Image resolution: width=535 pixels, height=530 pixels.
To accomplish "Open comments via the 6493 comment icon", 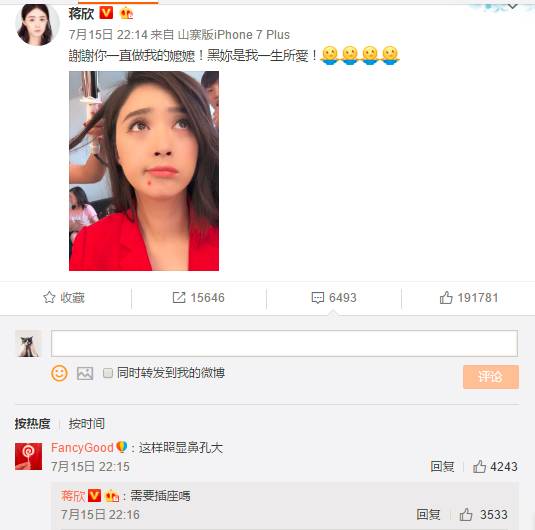I will coord(318,298).
